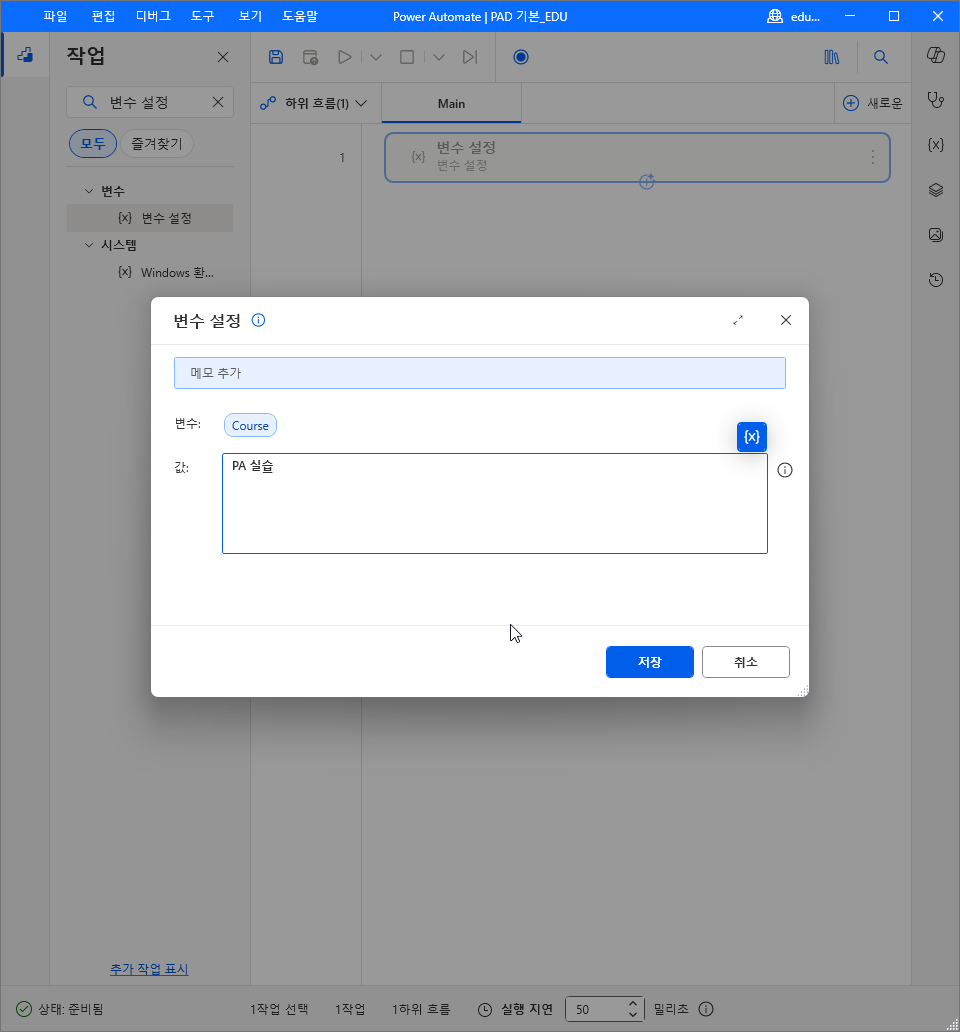Click the 실행 지연 clock icon
960x1032 pixels.
[x=485, y=1010]
